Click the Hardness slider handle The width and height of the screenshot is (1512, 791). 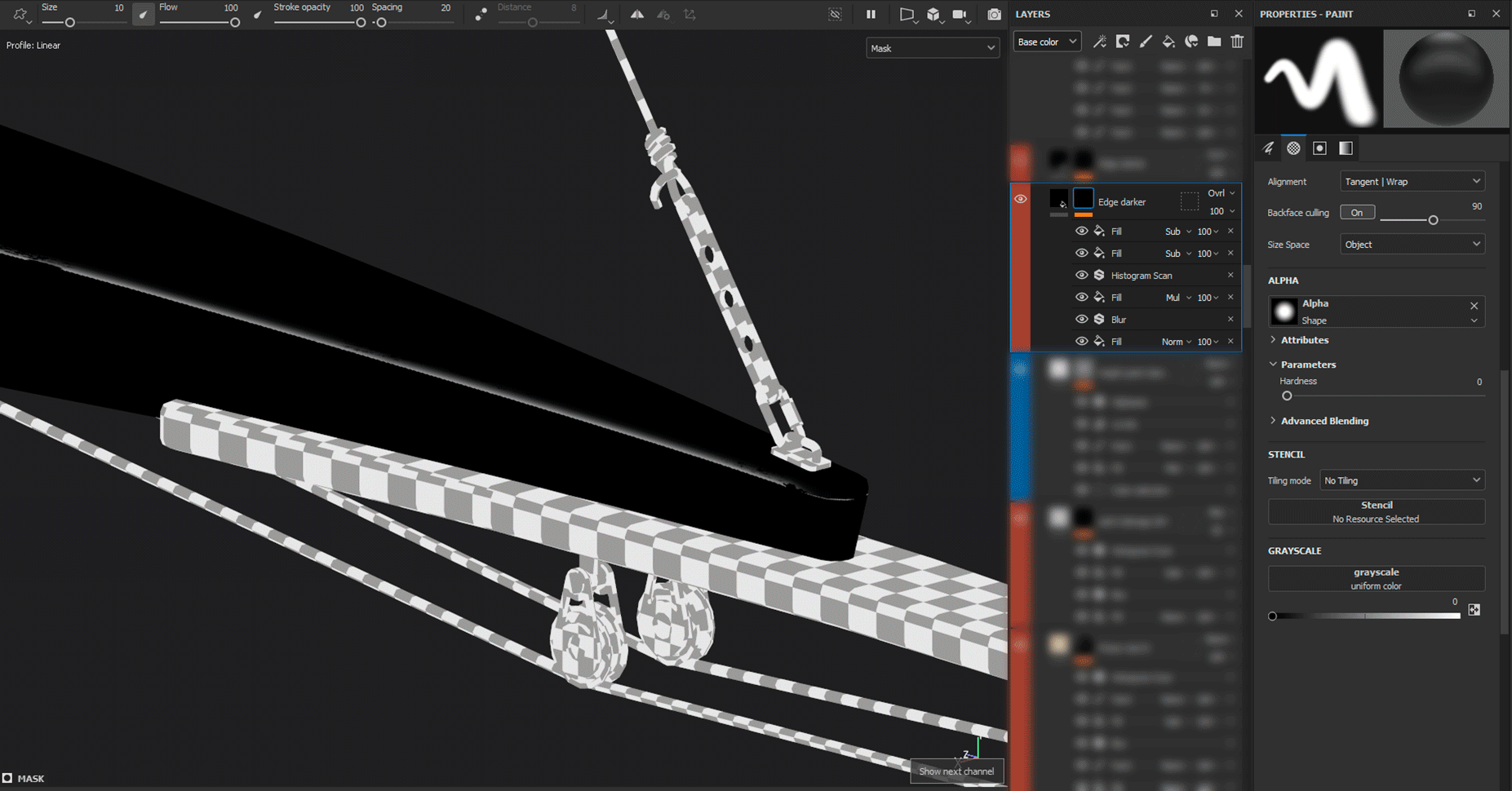(1287, 396)
